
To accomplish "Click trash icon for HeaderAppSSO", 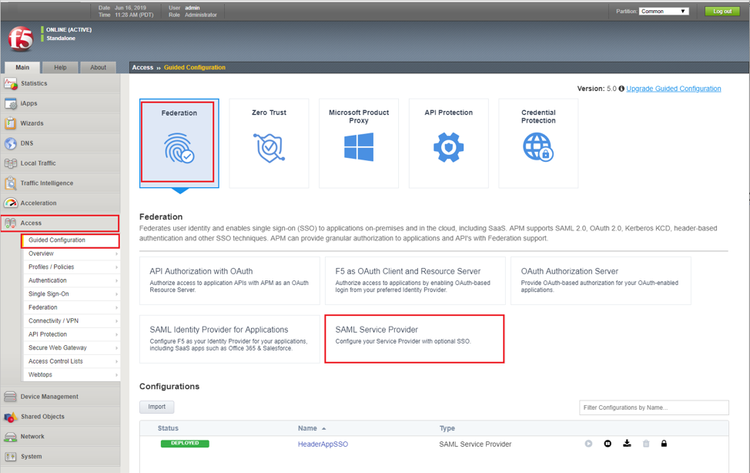I will click(x=646, y=444).
